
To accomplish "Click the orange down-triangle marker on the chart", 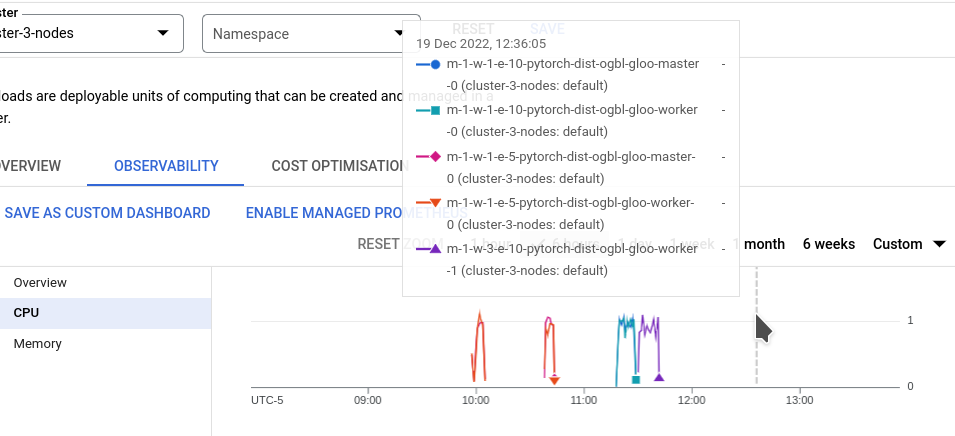I will tap(554, 380).
